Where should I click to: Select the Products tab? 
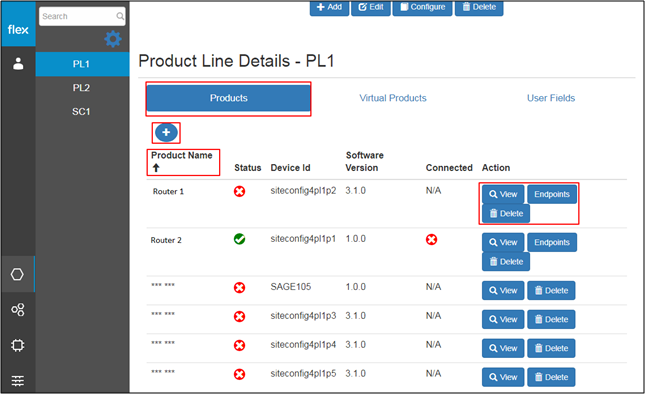click(228, 98)
